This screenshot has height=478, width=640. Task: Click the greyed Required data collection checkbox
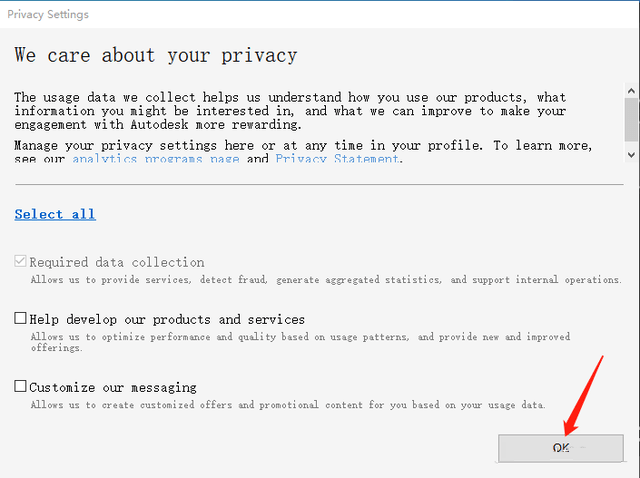click(21, 262)
